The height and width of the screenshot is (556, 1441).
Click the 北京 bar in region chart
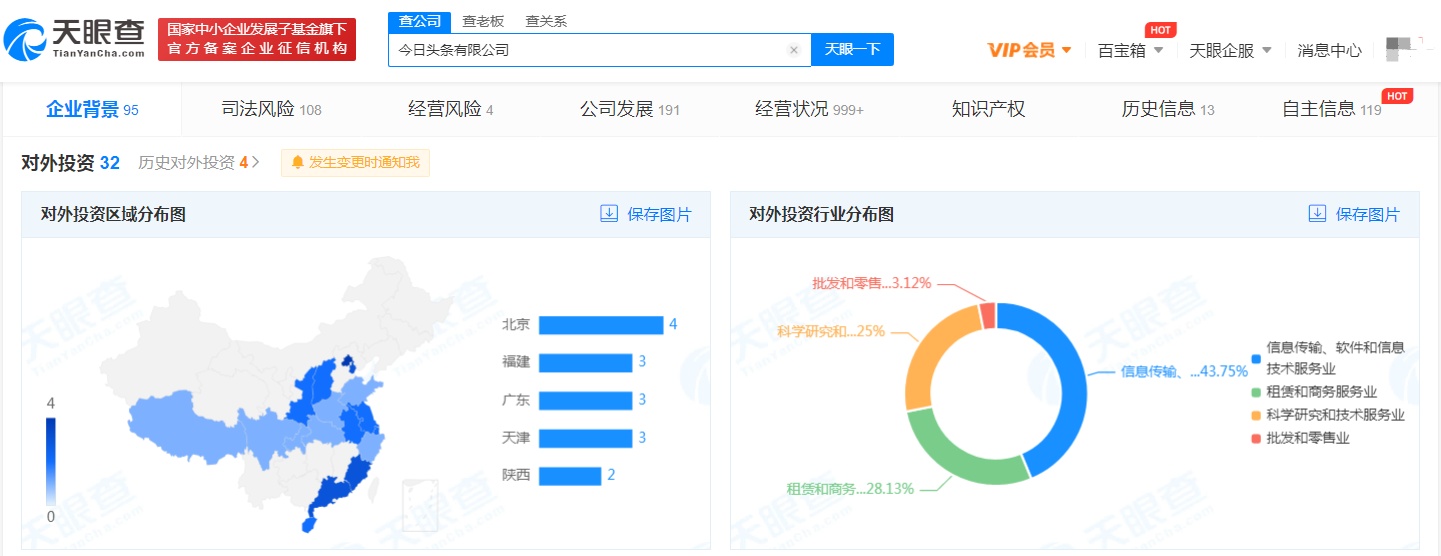point(603,325)
